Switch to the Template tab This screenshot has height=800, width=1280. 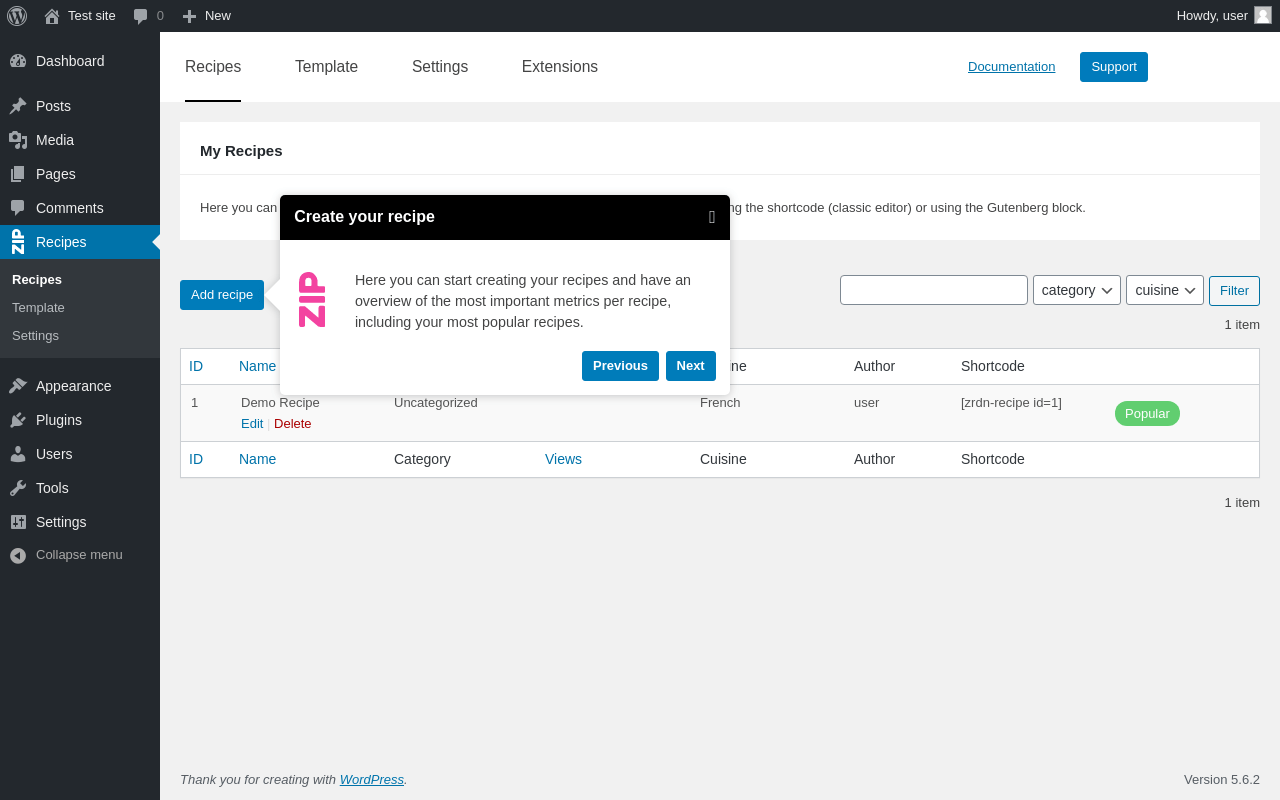(326, 67)
